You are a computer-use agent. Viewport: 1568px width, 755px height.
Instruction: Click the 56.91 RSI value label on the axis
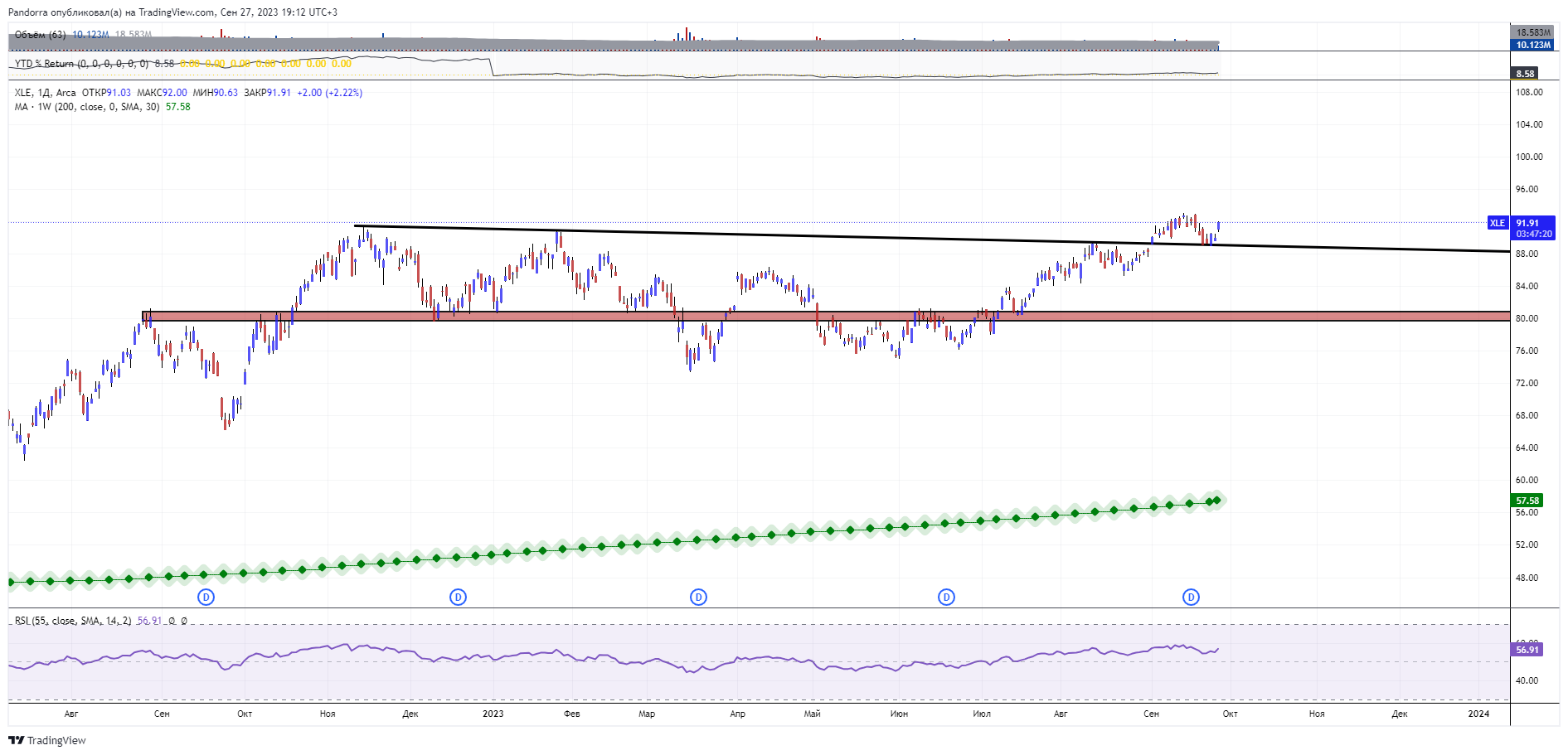pyautogui.click(x=1527, y=650)
